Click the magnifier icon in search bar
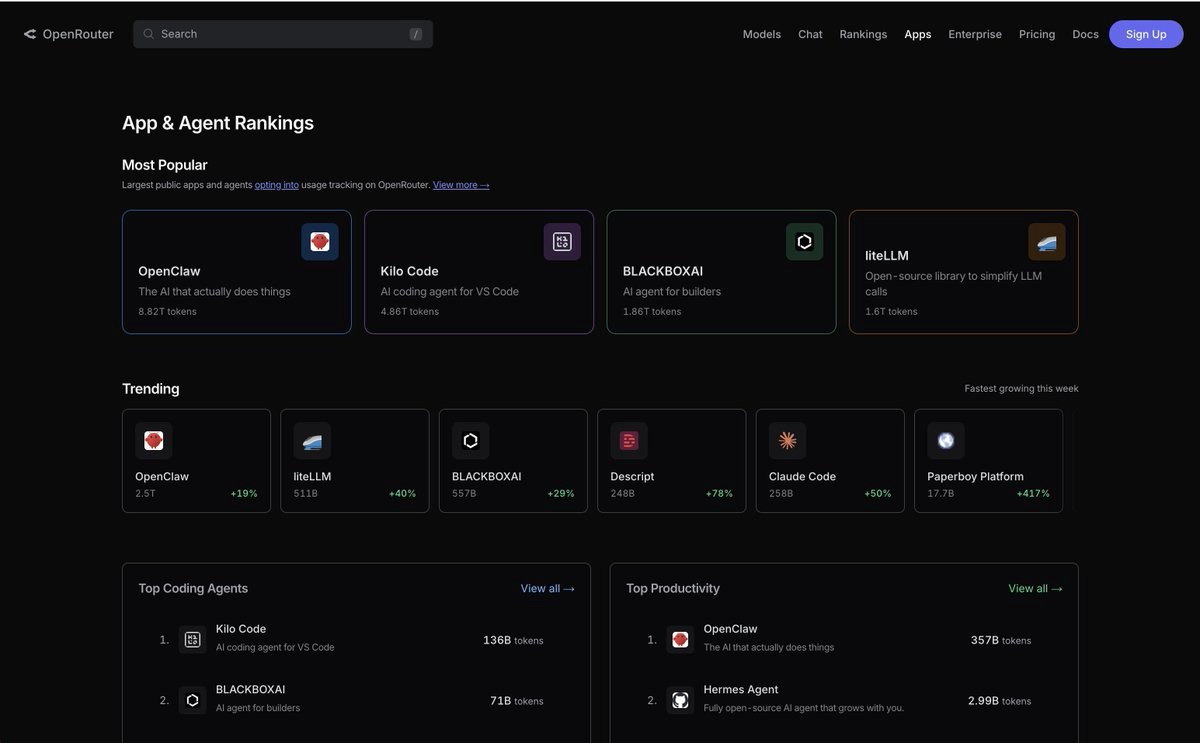Image resolution: width=1200 pixels, height=743 pixels. click(149, 34)
